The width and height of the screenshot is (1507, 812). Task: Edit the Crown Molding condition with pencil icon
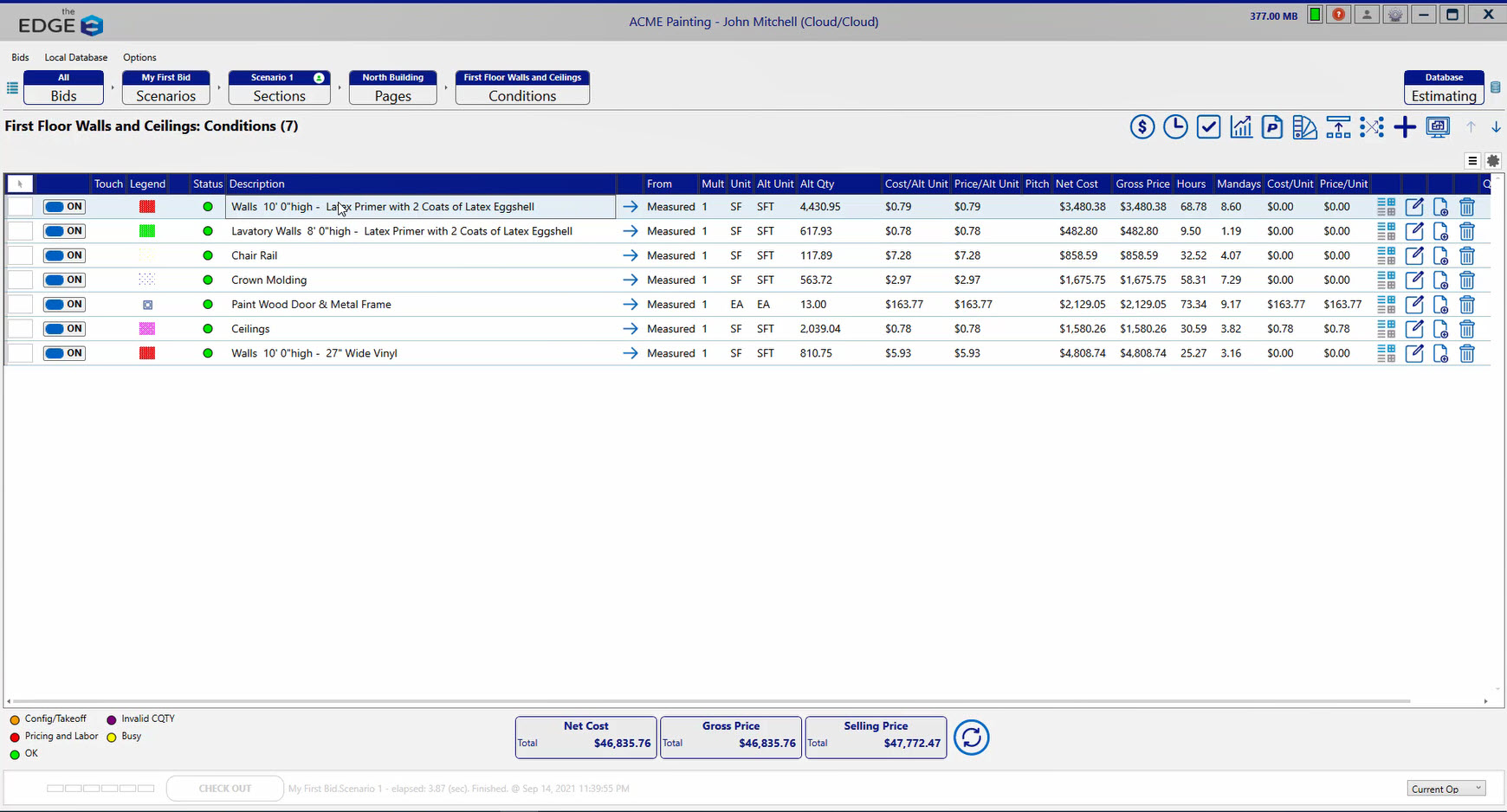[1414, 280]
